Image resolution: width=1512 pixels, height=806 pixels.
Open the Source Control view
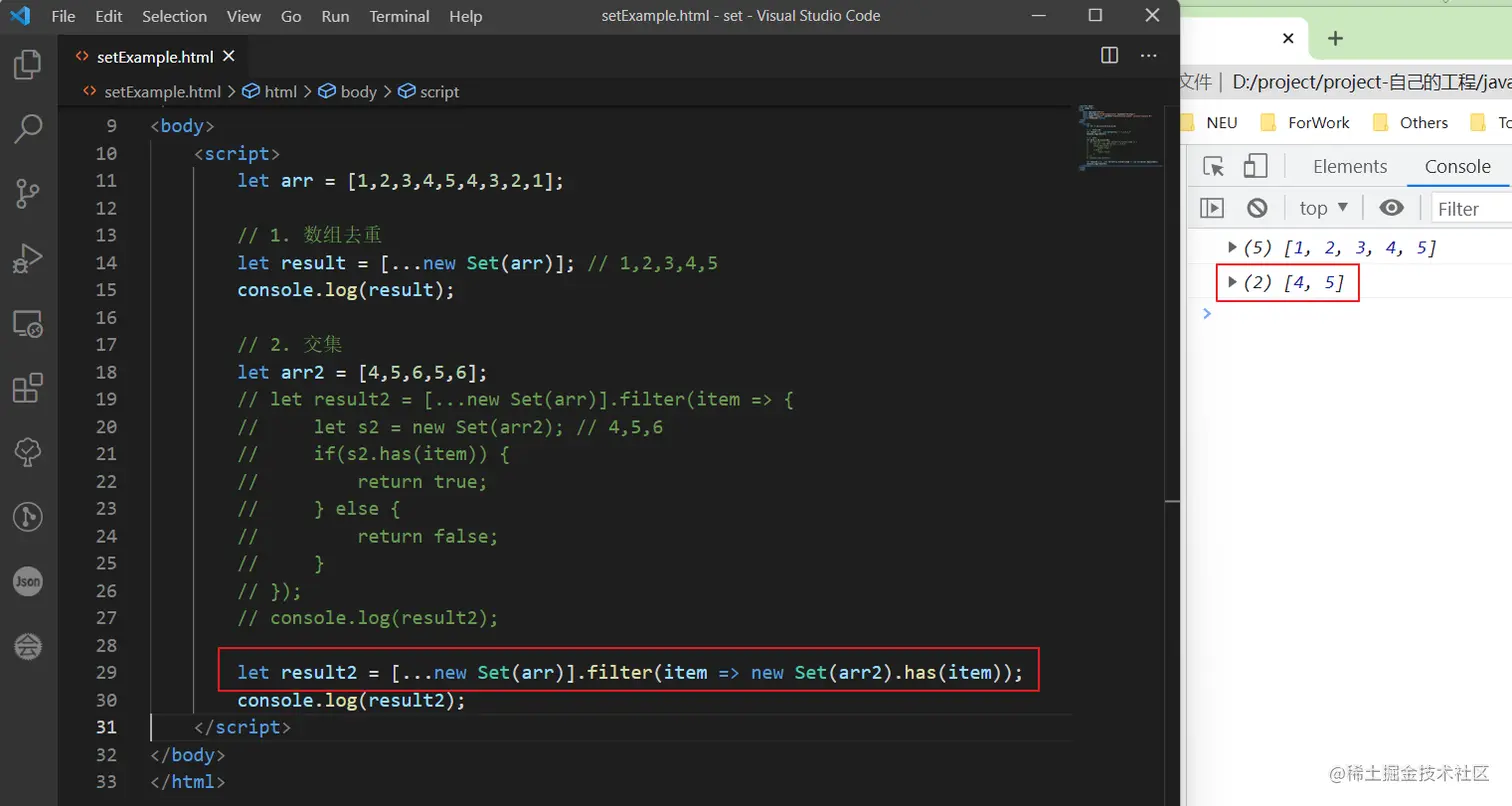click(28, 193)
